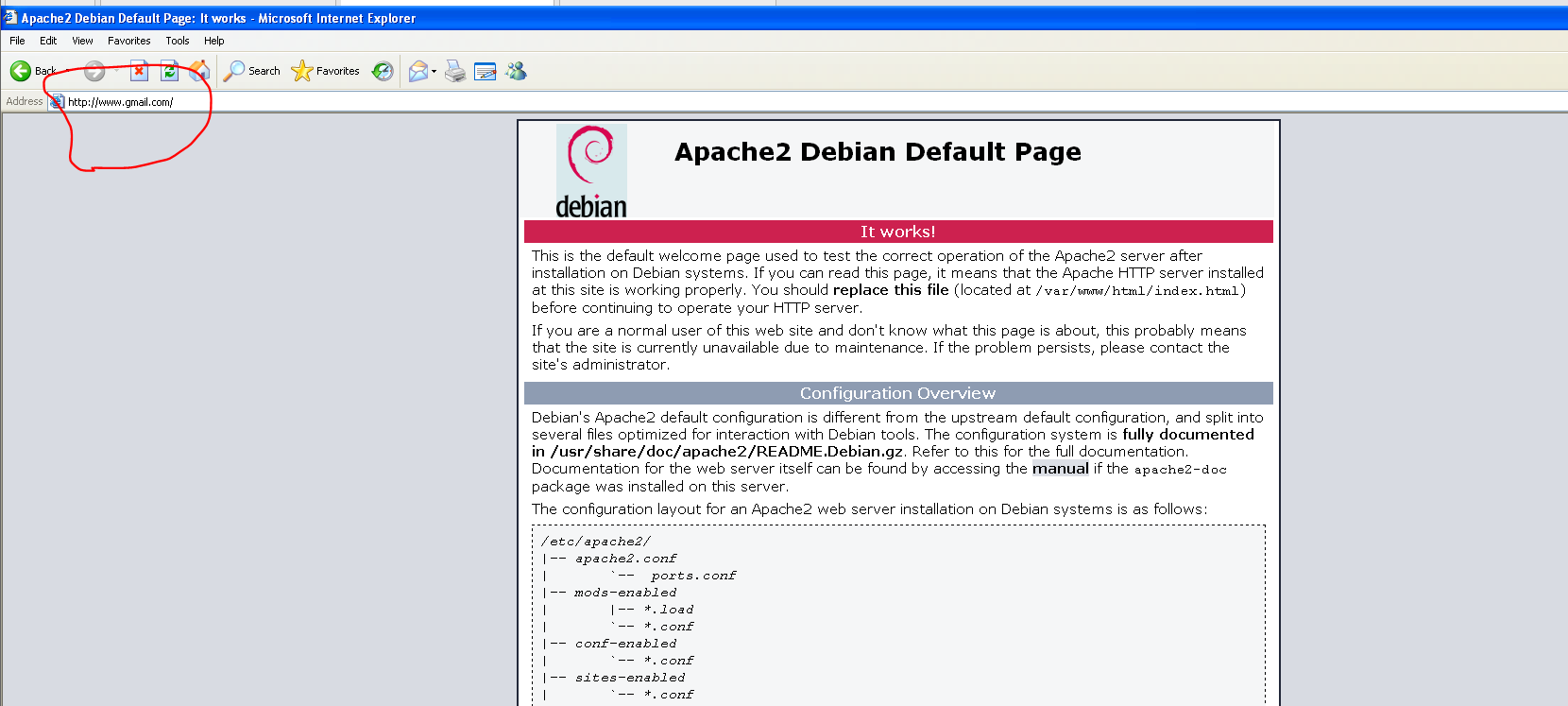This screenshot has width=1568, height=706.
Task: Stop loading with the red X icon
Action: click(139, 71)
